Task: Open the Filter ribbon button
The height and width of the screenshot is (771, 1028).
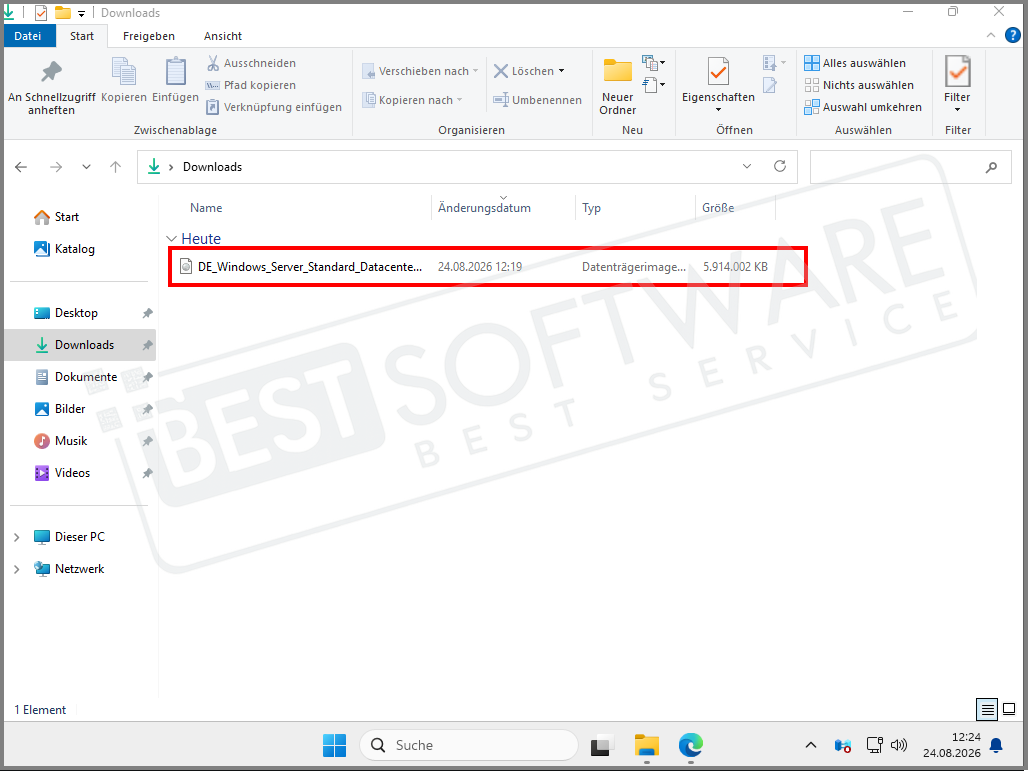Action: point(957,85)
